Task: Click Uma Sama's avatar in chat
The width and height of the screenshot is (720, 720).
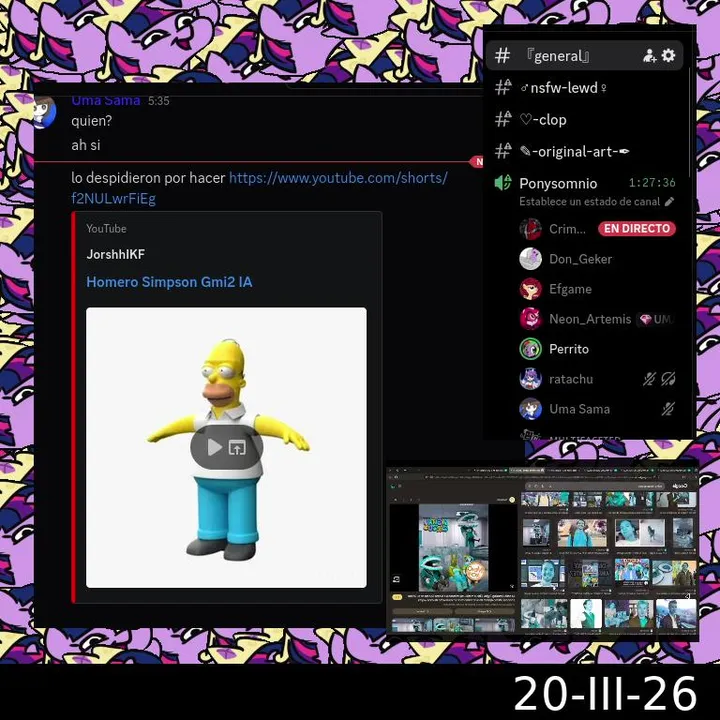Action: (x=45, y=112)
